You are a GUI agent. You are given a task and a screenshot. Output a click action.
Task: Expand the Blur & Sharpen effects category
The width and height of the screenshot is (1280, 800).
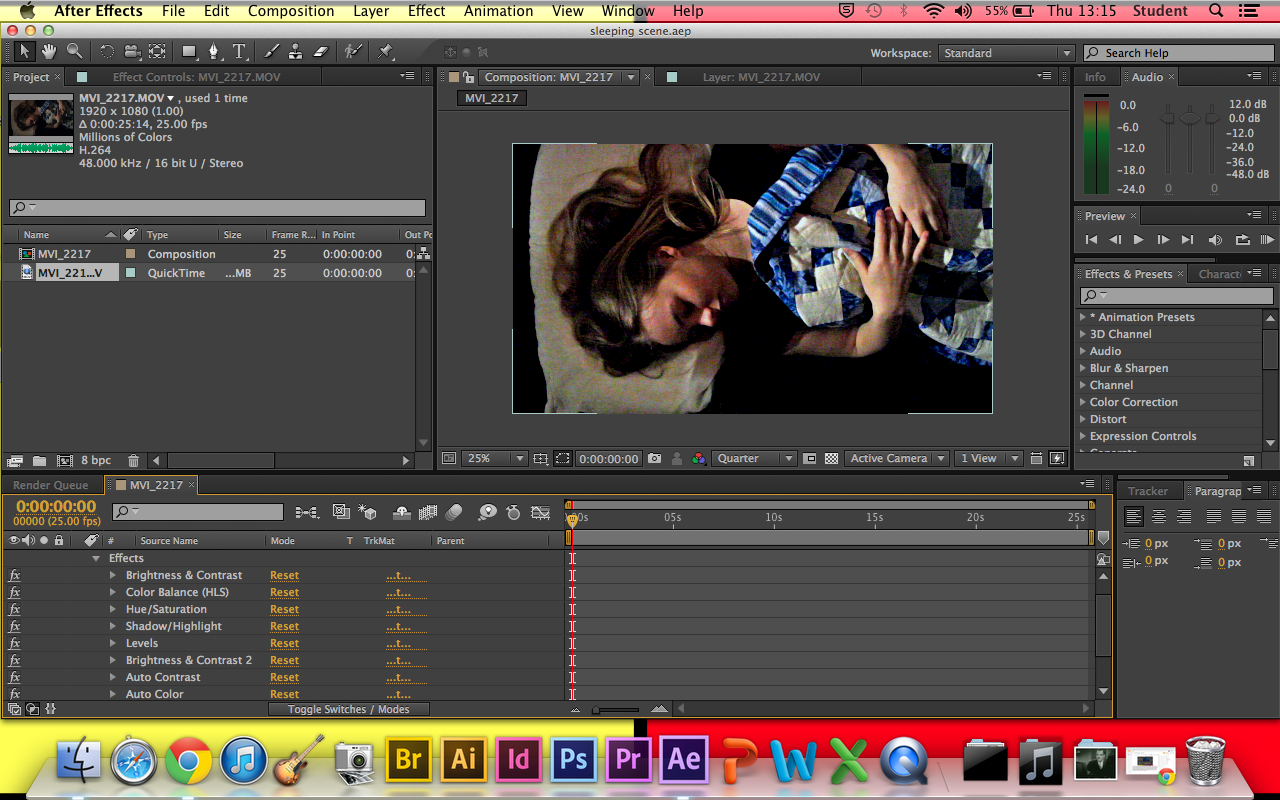[1083, 368]
